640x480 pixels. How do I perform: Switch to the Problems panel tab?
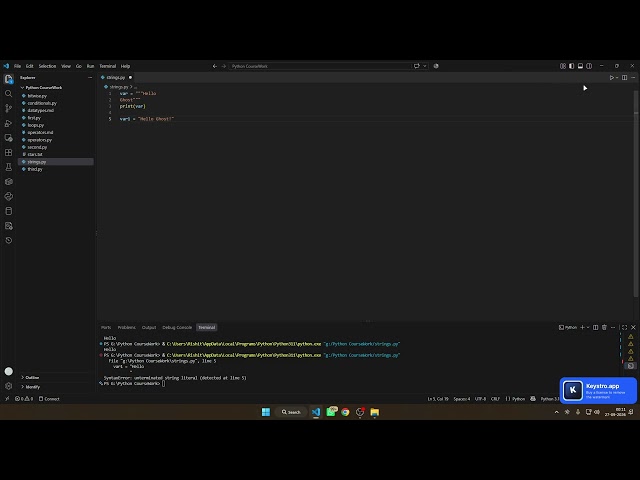tap(127, 327)
